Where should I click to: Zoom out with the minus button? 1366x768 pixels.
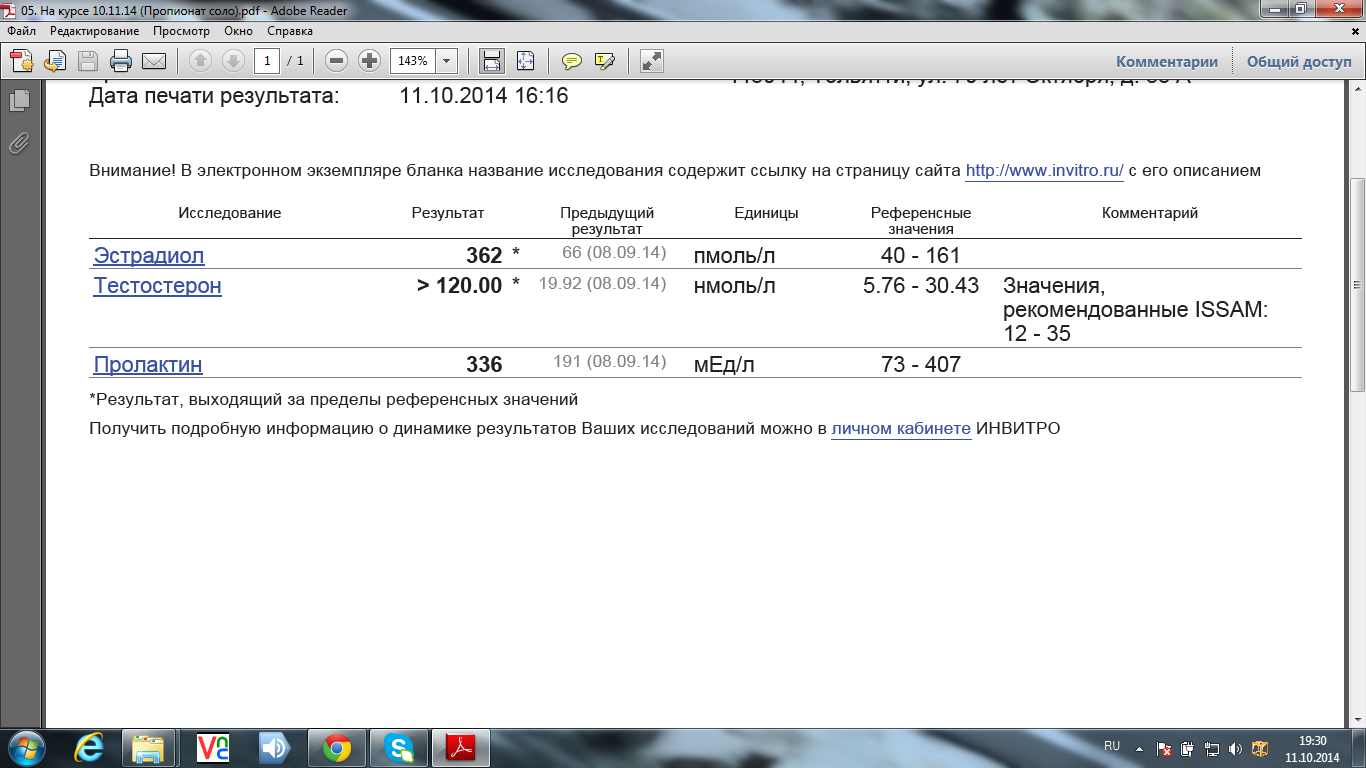337,61
